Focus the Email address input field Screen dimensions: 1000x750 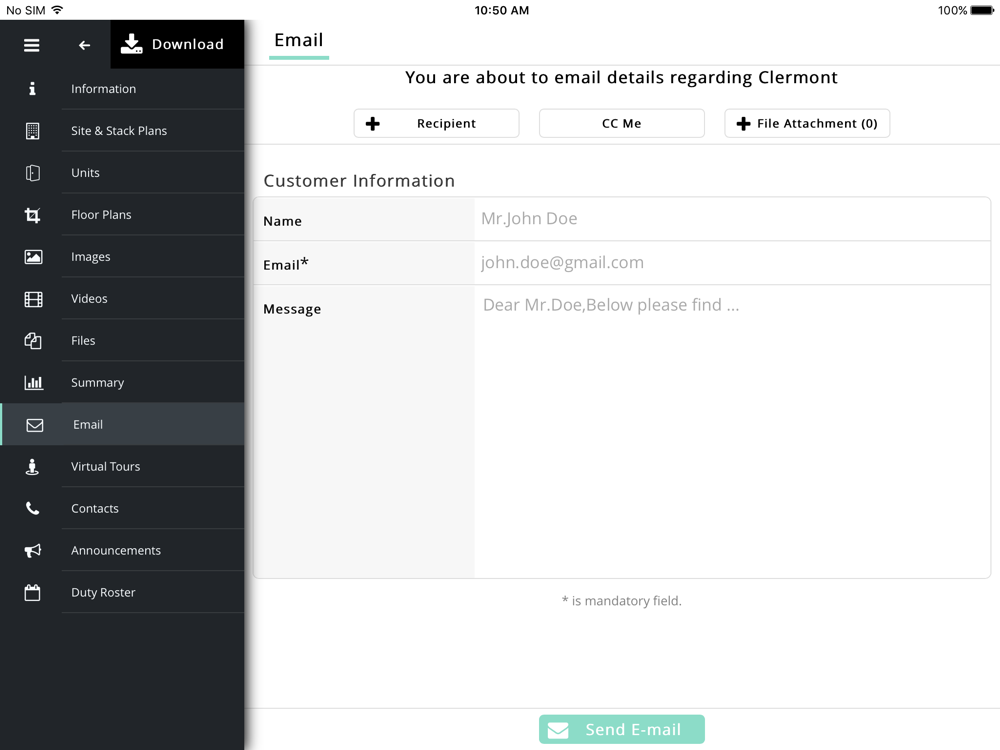click(x=732, y=263)
